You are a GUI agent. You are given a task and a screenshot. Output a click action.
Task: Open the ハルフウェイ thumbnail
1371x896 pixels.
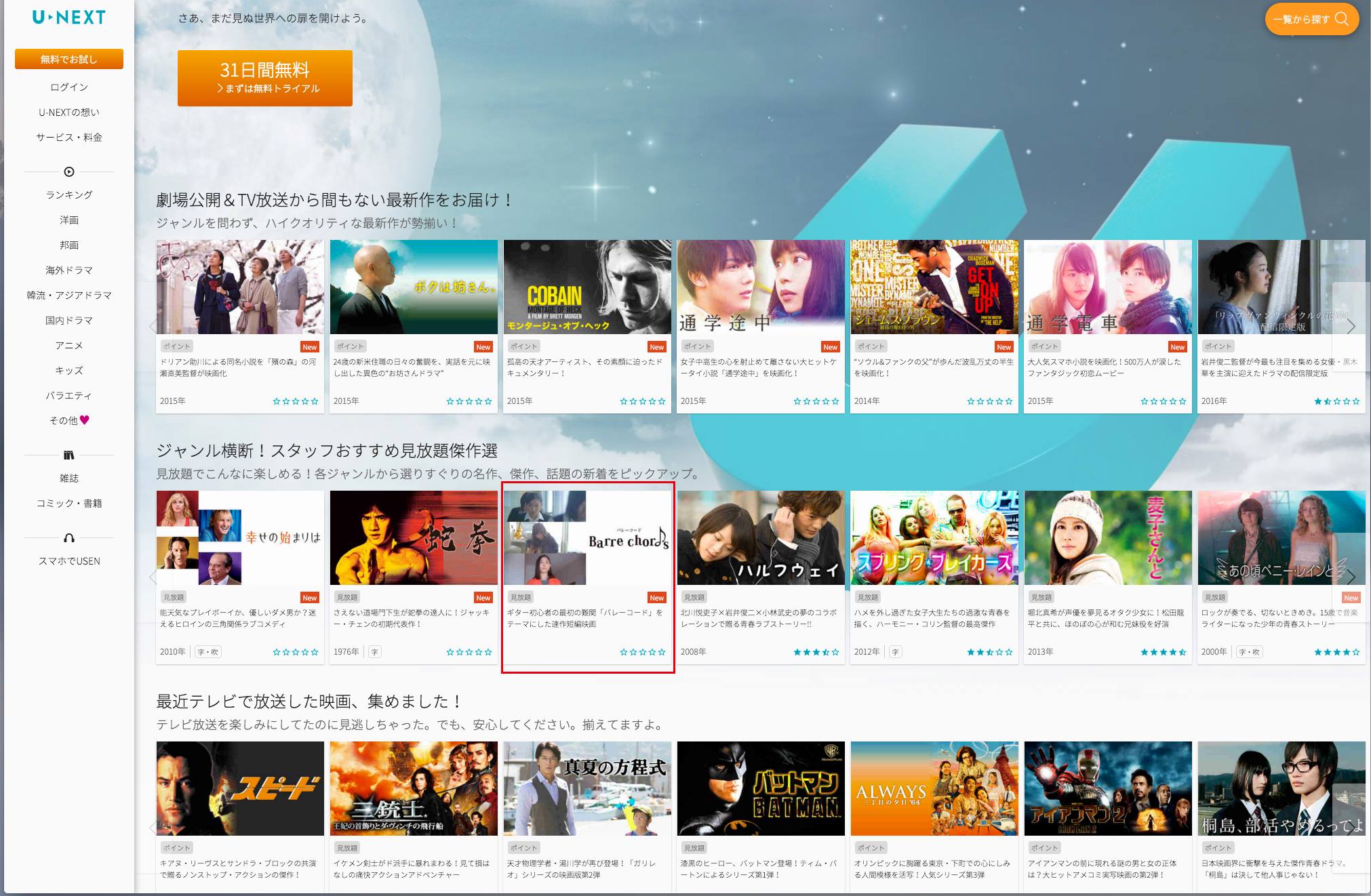click(x=761, y=537)
